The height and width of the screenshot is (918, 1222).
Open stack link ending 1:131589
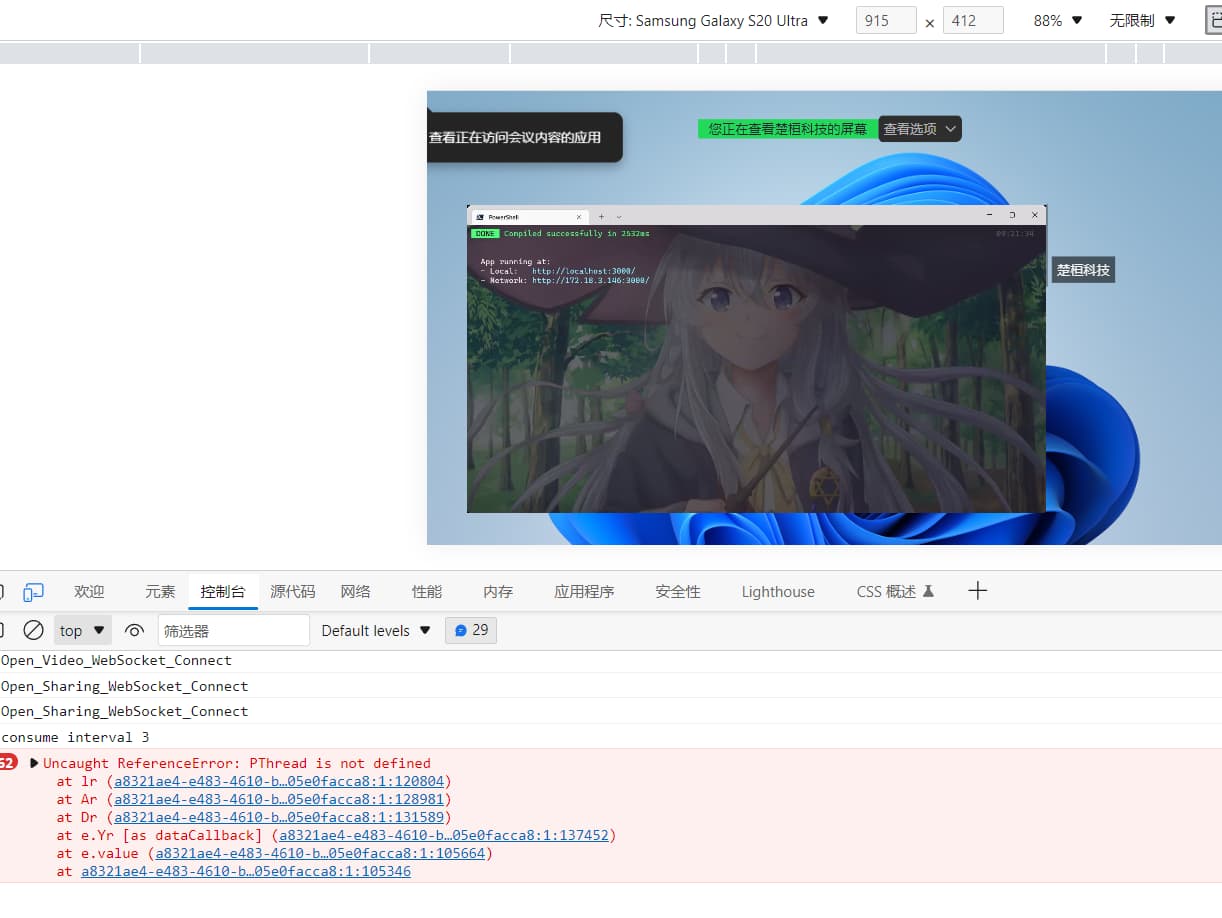(280, 817)
